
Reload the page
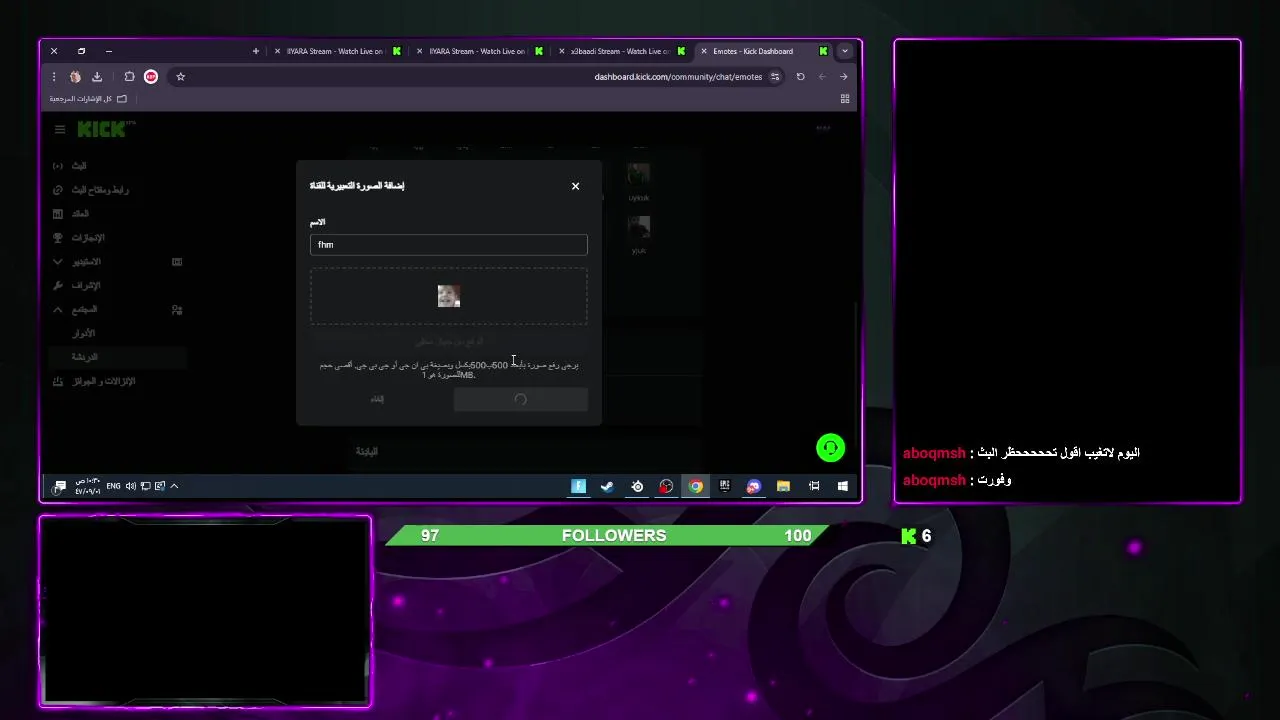click(x=800, y=77)
